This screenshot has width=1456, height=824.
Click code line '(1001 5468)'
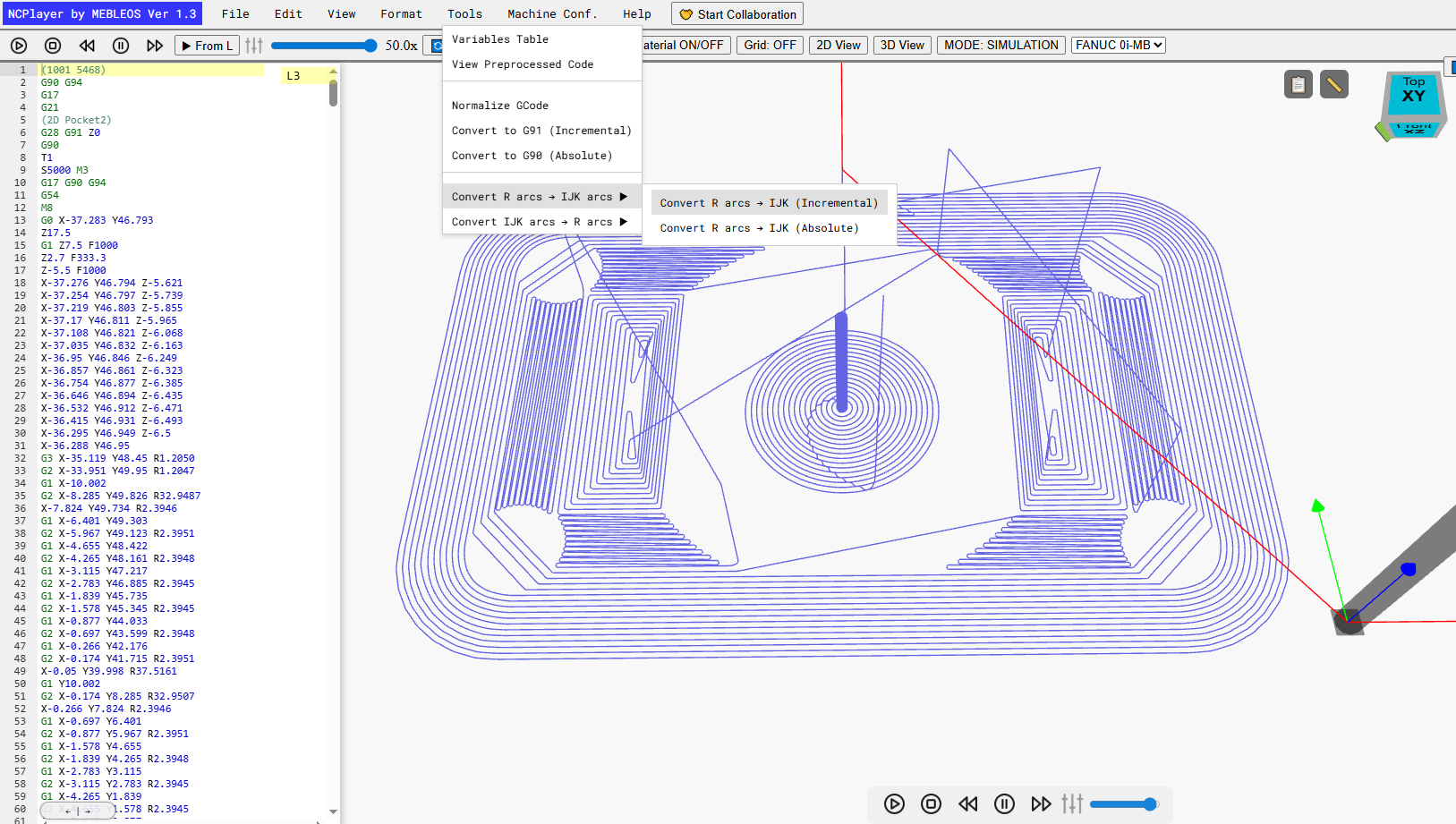[x=73, y=70]
